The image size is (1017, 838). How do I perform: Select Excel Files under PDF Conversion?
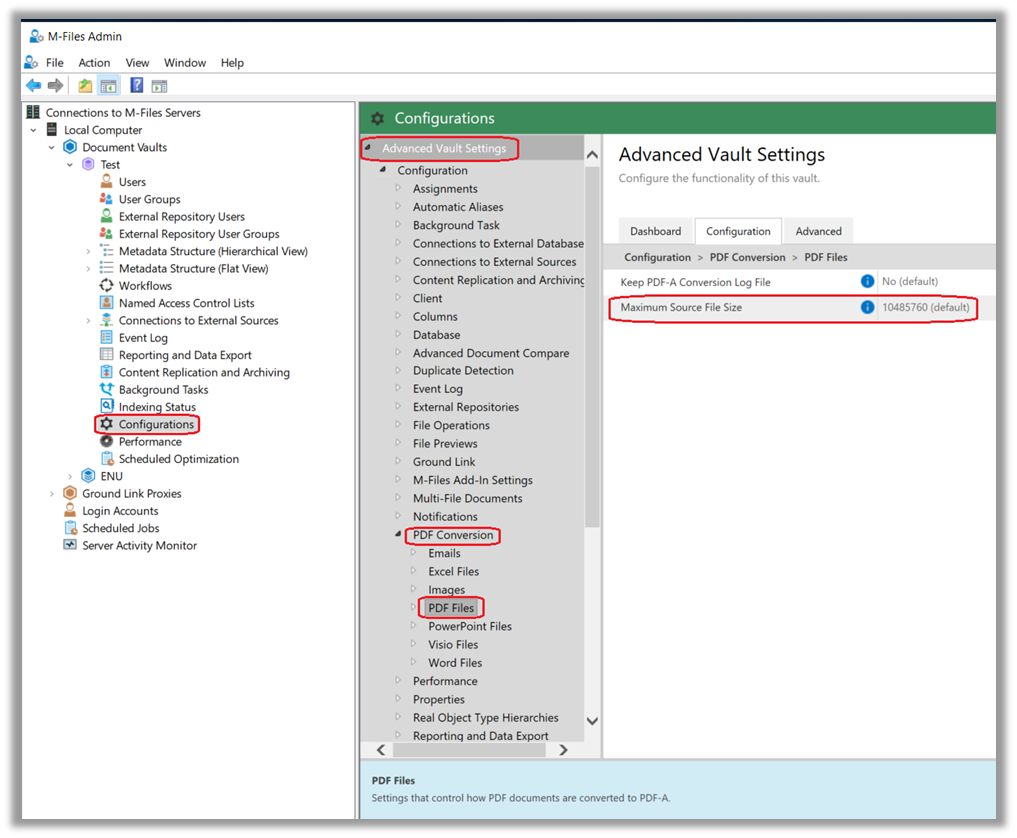click(453, 571)
